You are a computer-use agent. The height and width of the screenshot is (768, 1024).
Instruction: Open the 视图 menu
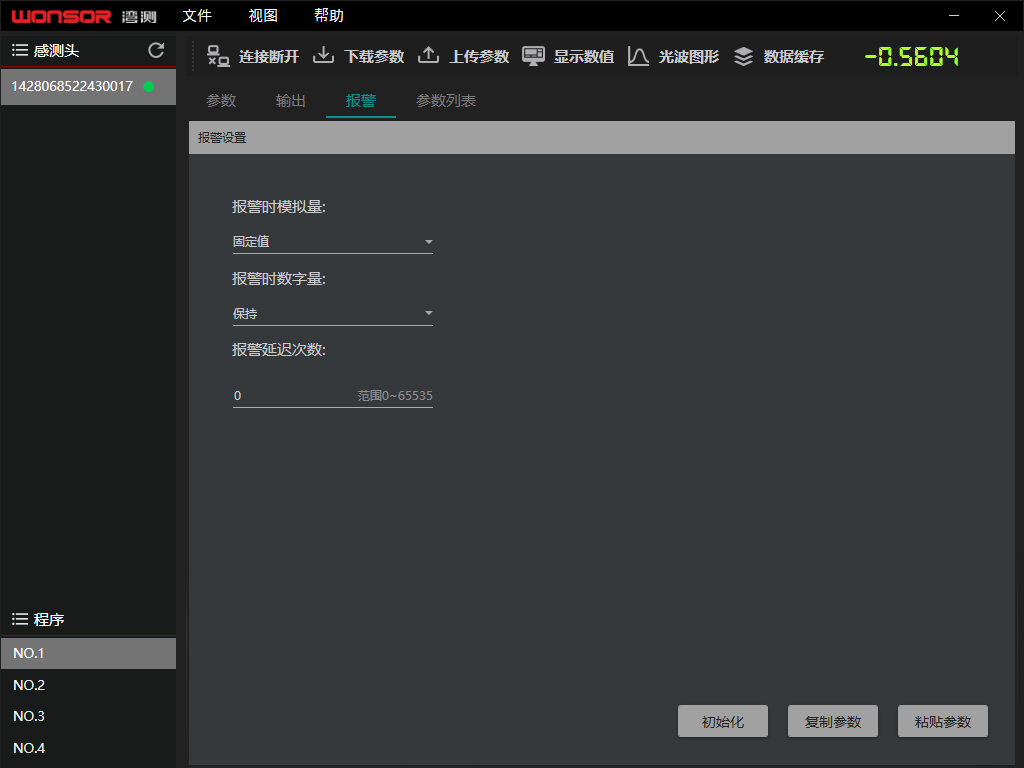tap(263, 16)
